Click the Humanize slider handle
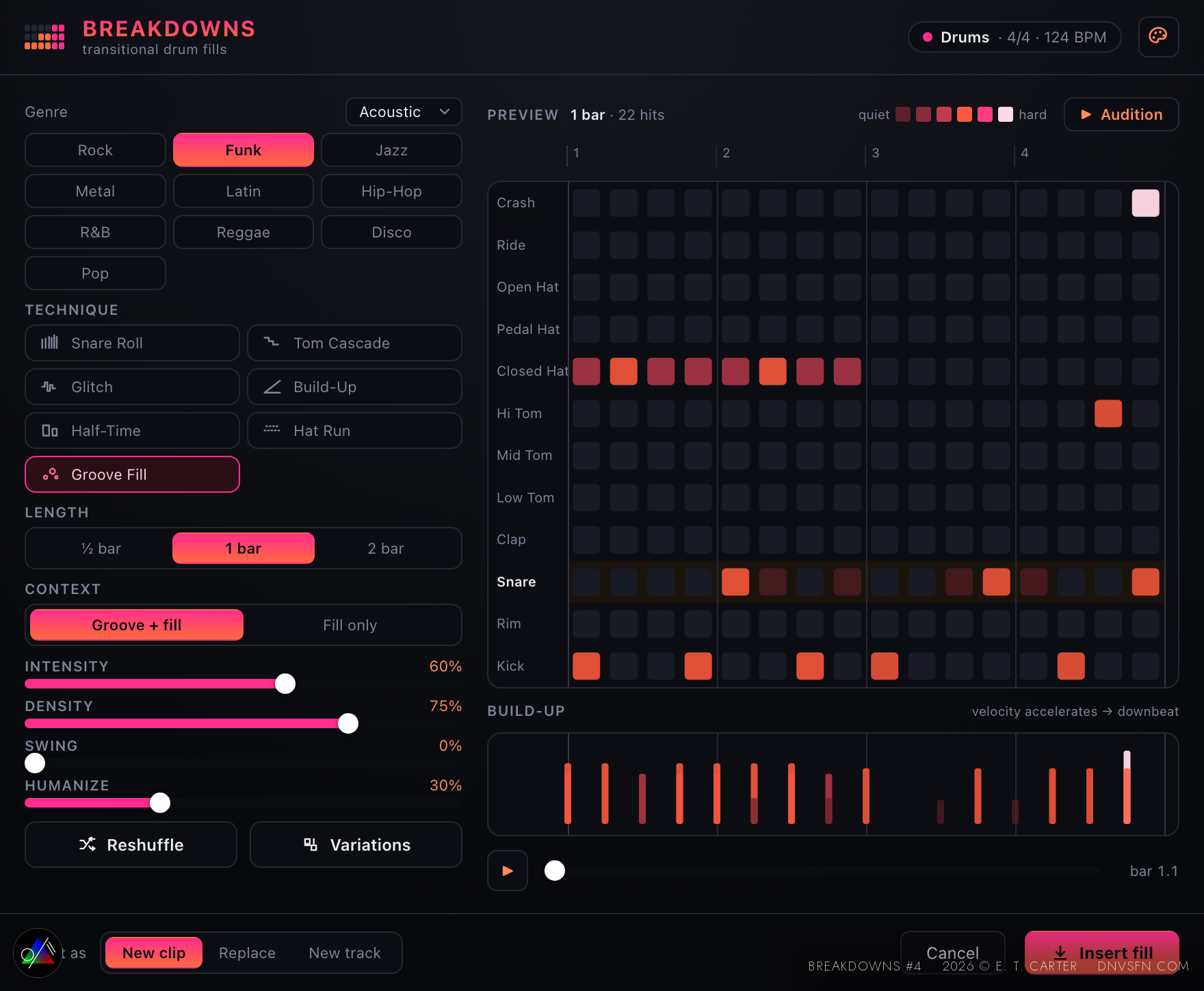The height and width of the screenshot is (991, 1204). click(160, 803)
